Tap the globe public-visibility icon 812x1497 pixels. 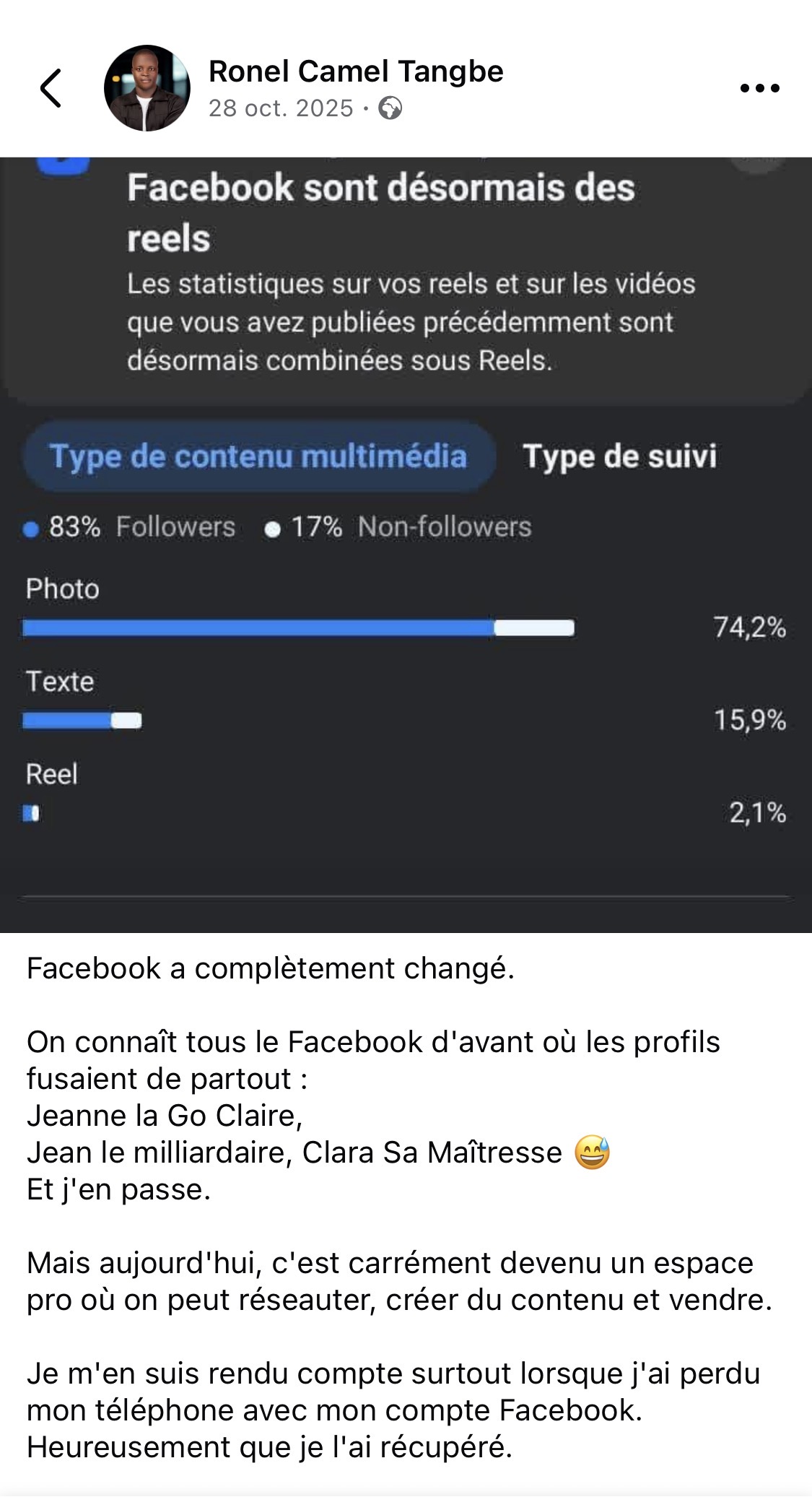click(x=390, y=108)
